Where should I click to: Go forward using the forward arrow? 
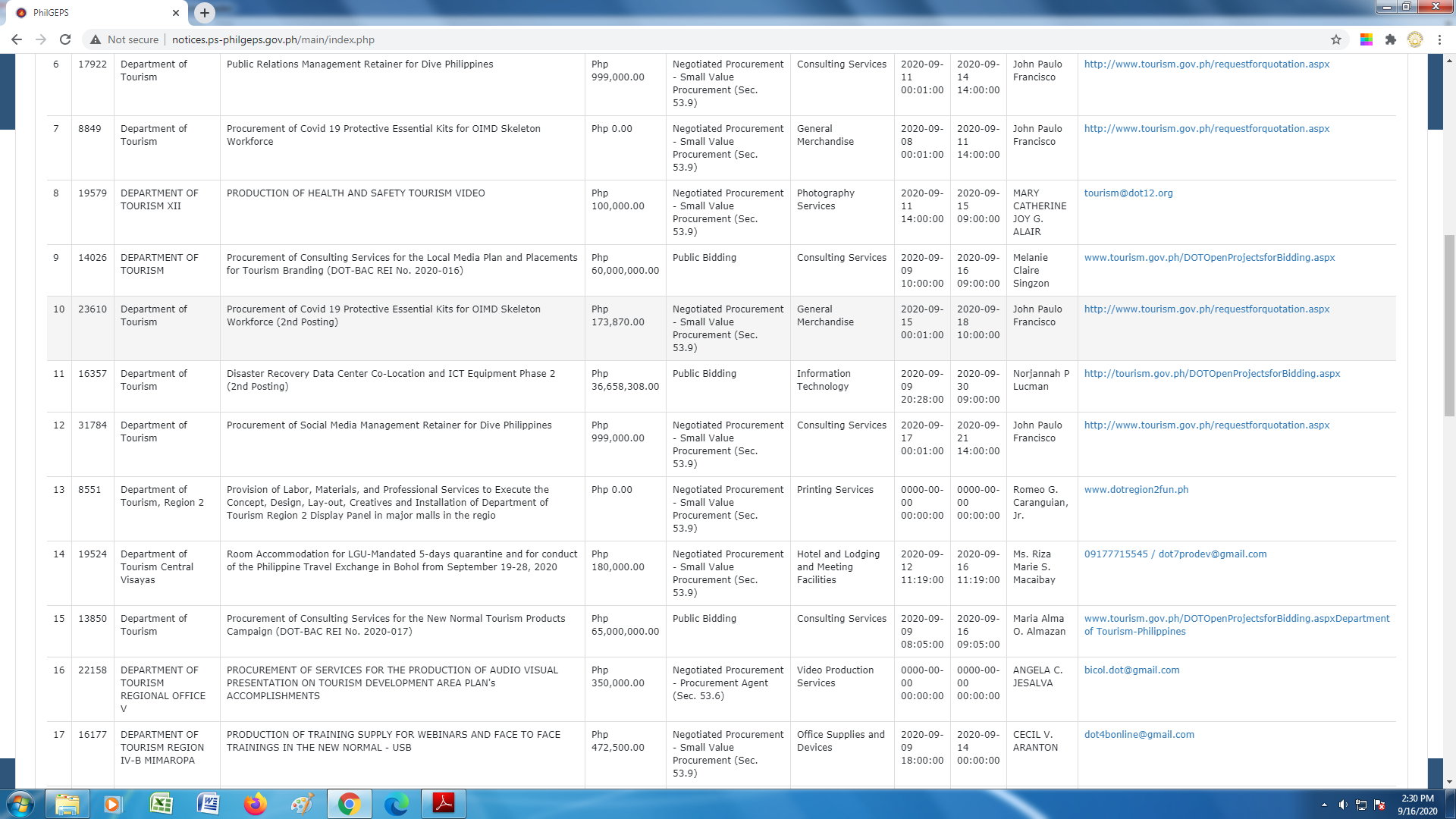pos(41,39)
